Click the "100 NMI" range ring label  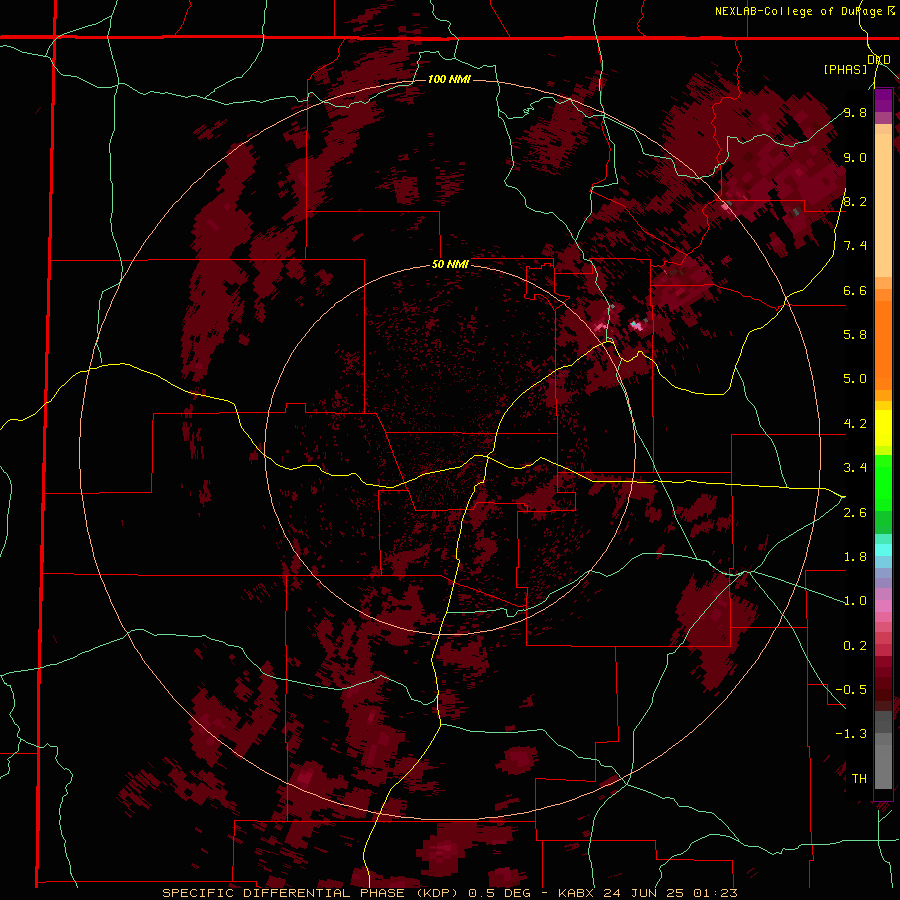tap(449, 79)
